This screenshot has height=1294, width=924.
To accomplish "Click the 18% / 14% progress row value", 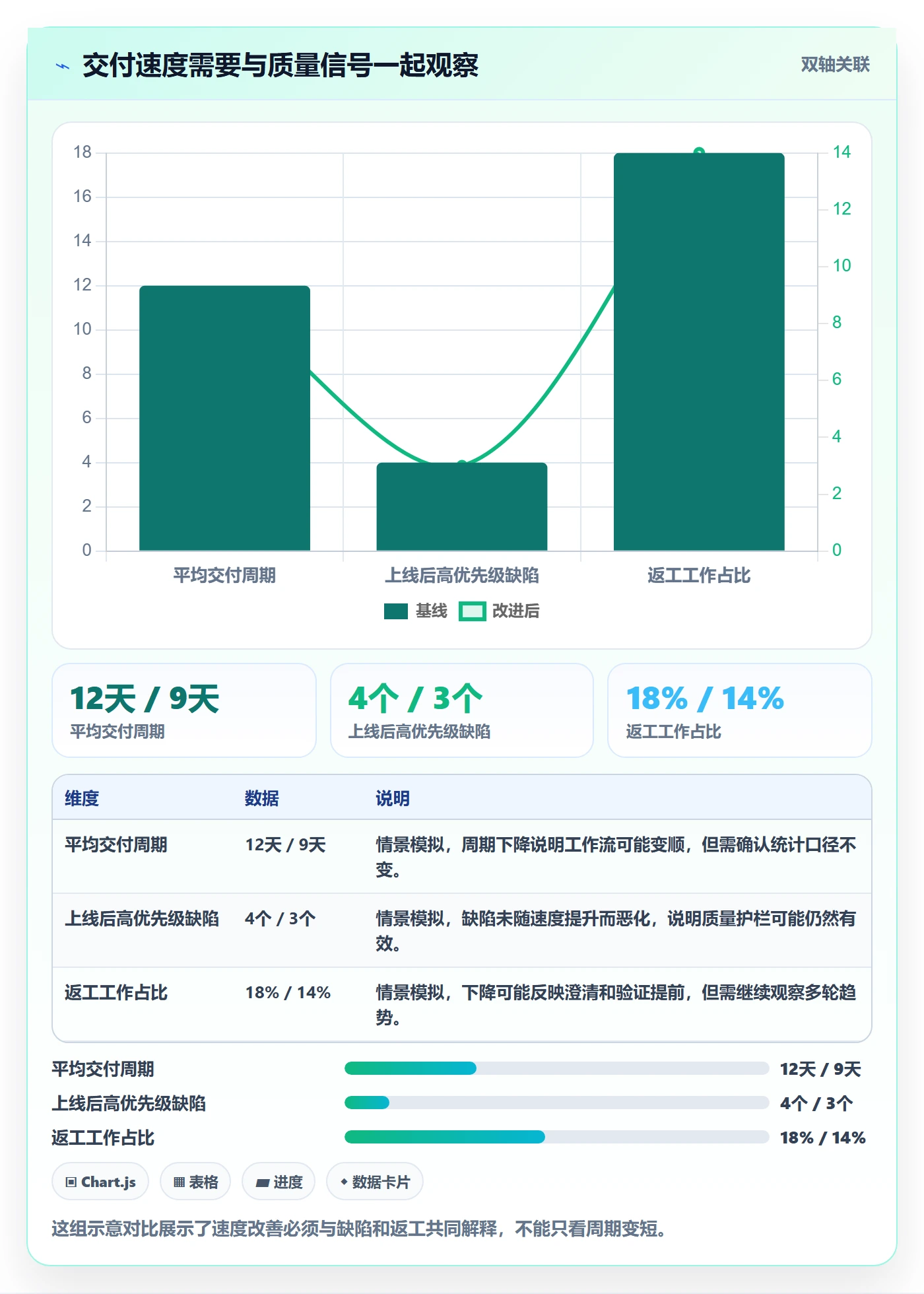I will 823,1138.
